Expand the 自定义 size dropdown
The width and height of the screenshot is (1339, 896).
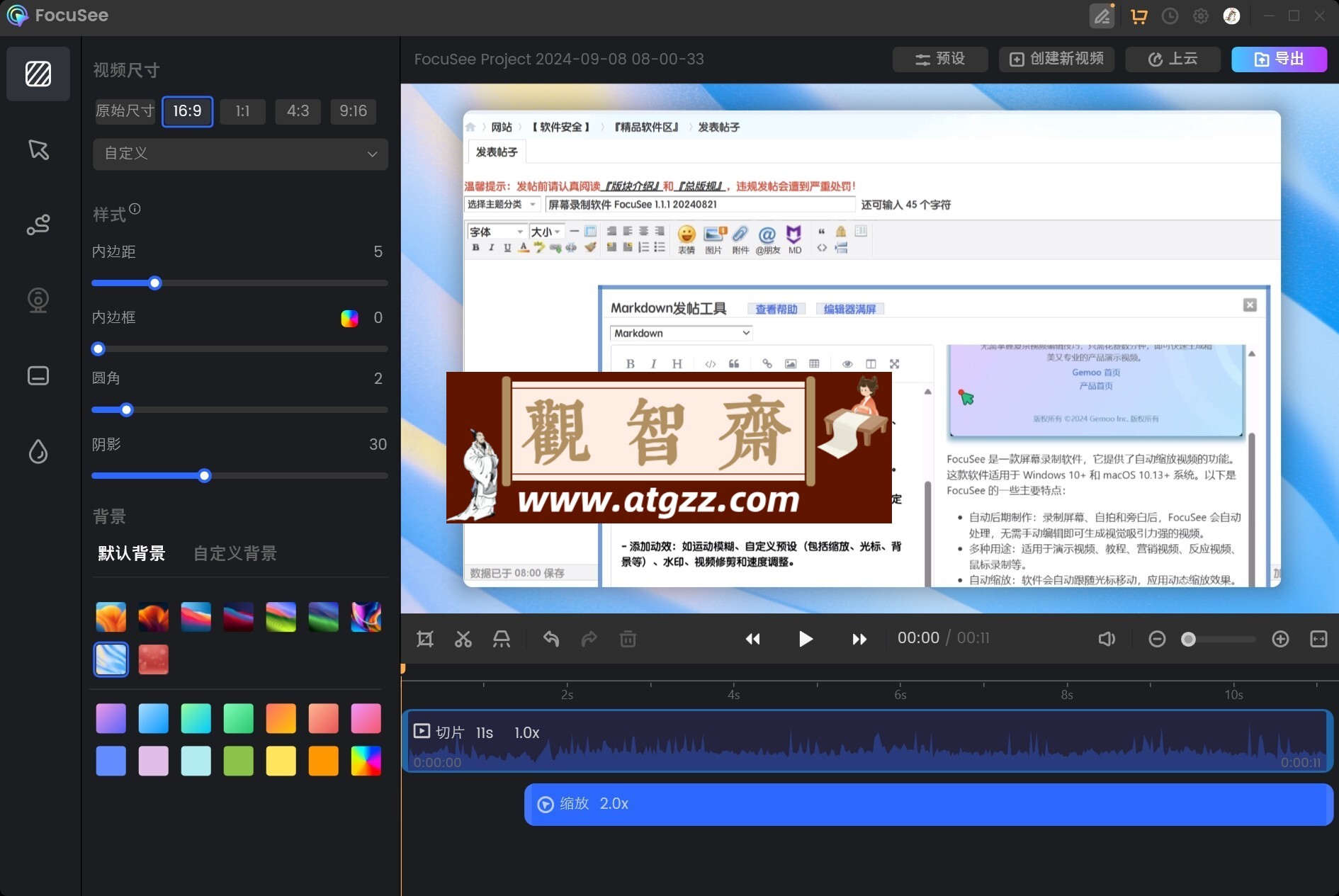tap(240, 154)
